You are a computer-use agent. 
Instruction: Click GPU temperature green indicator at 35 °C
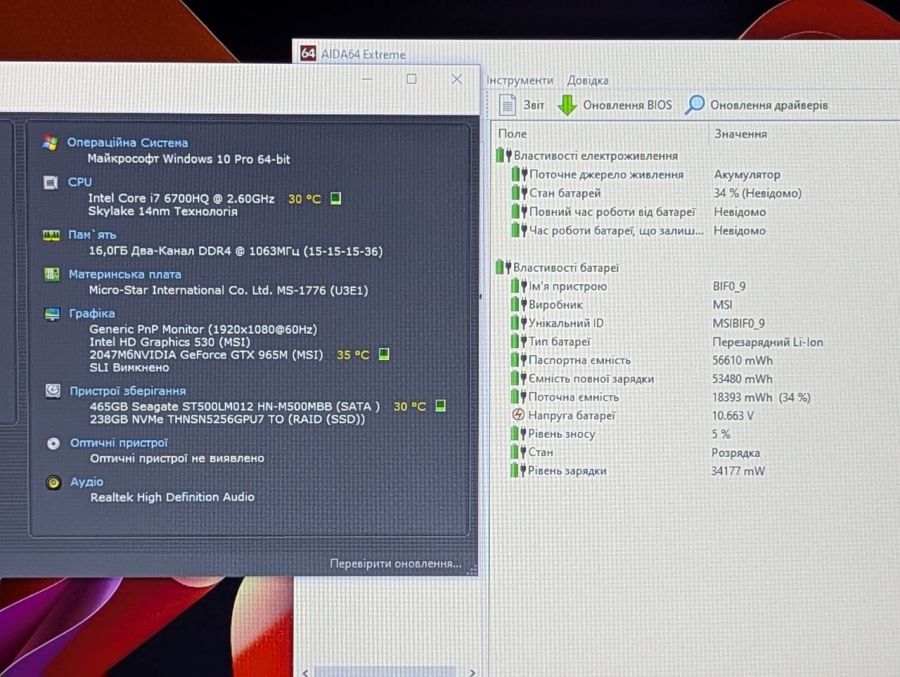(x=384, y=354)
